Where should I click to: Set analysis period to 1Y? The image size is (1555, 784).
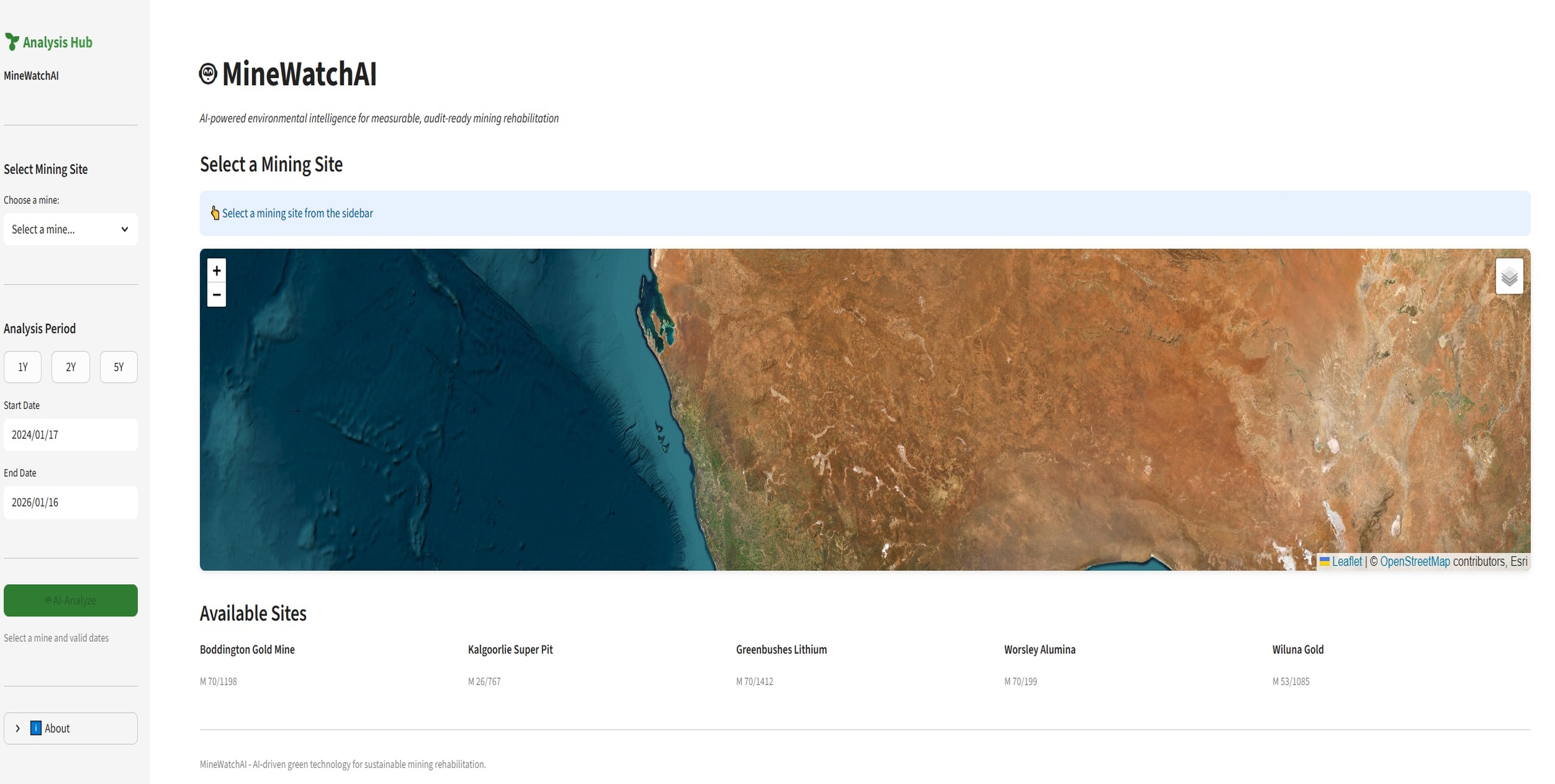[x=23, y=367]
